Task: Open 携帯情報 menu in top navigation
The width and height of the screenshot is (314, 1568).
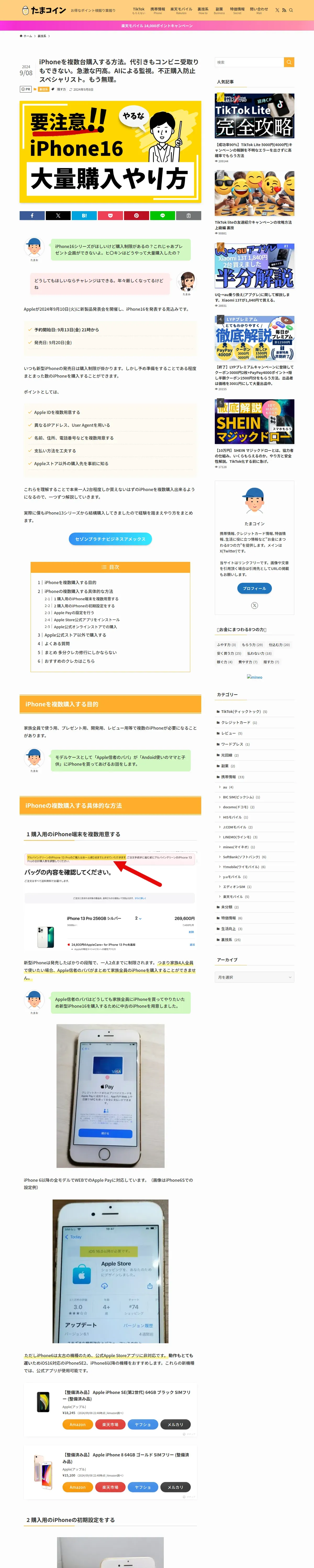Action: click(157, 10)
